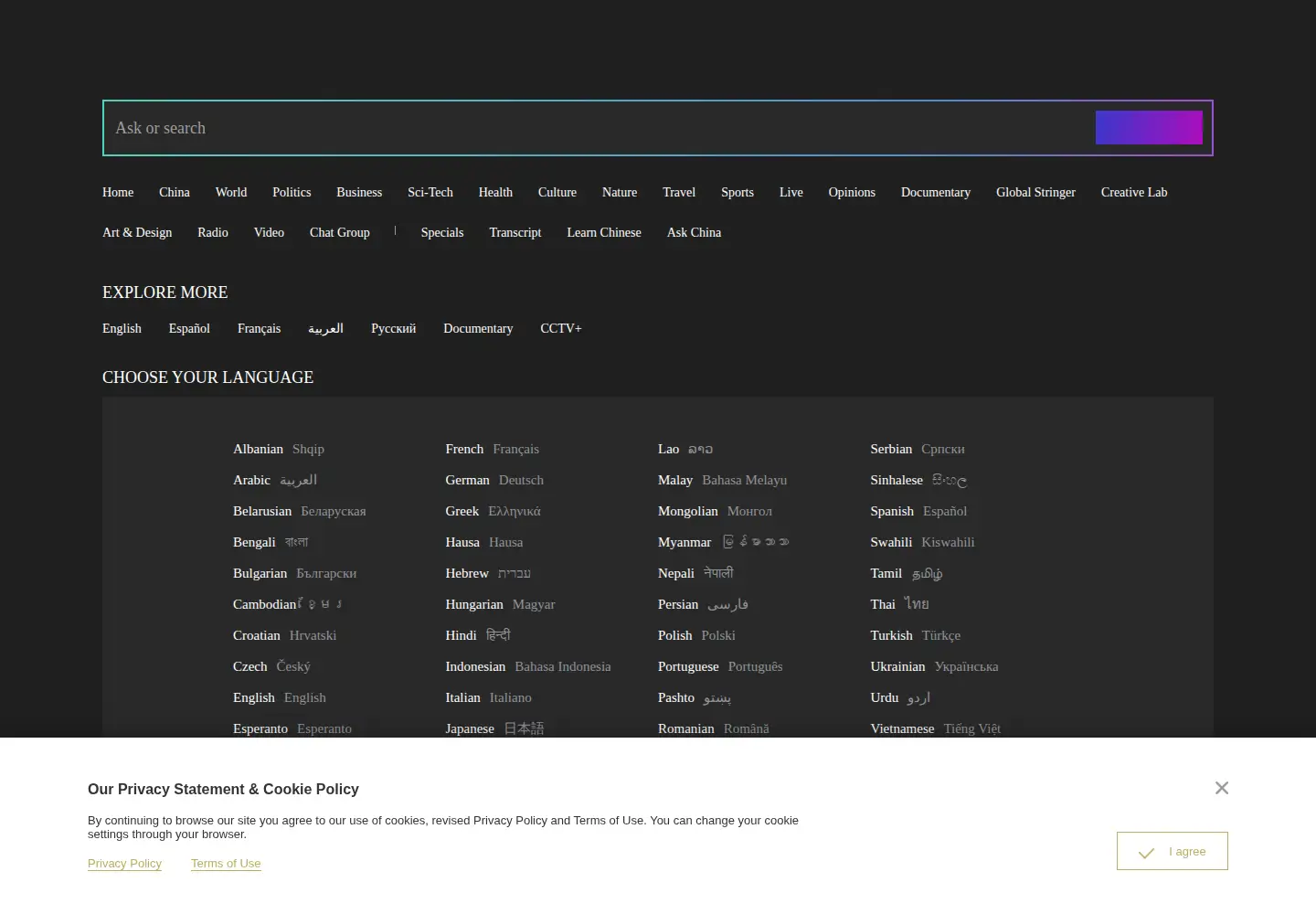Open the Video menu item

tap(269, 232)
